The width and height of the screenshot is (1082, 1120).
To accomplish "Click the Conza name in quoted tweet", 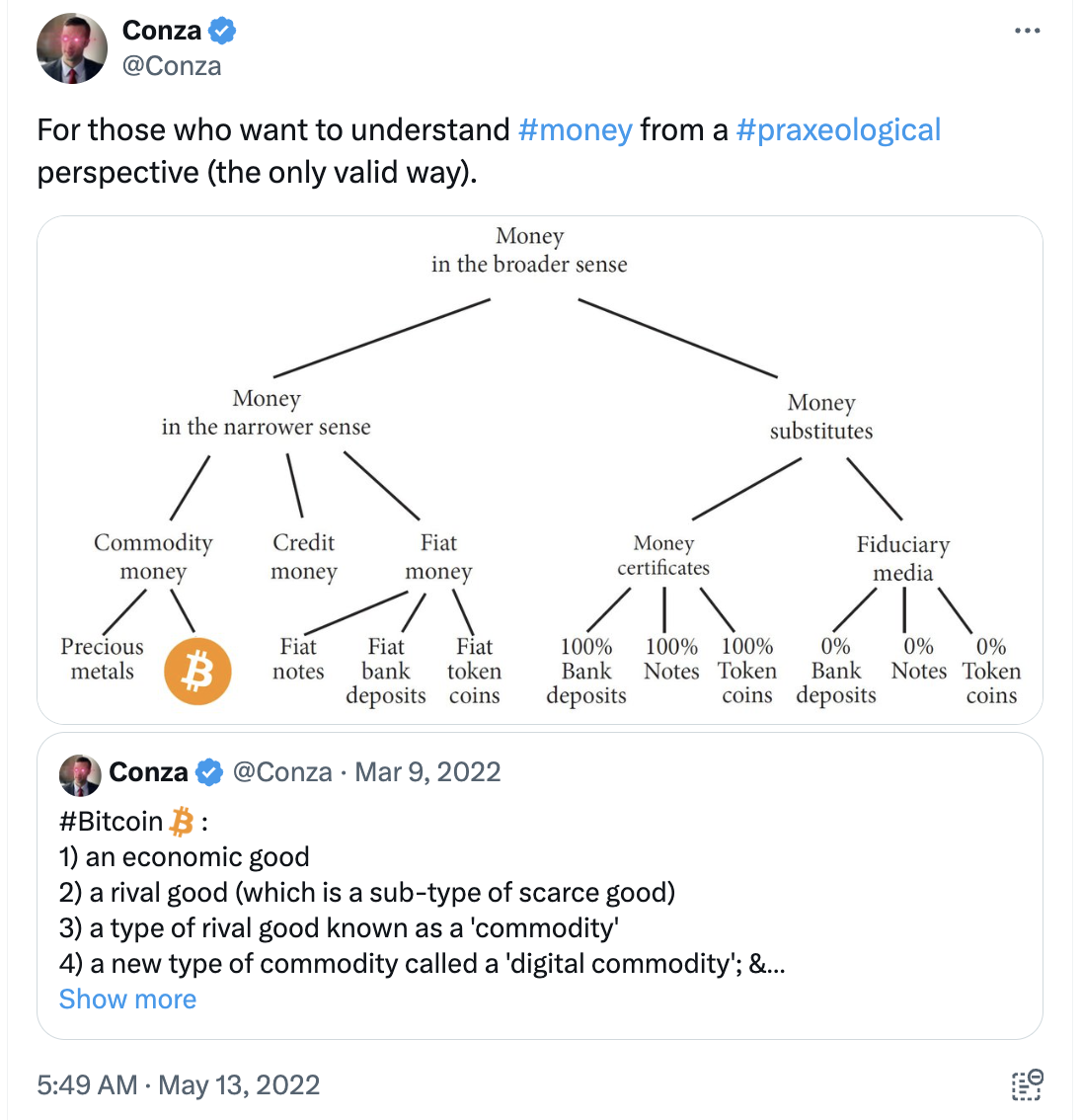I will coord(148,772).
